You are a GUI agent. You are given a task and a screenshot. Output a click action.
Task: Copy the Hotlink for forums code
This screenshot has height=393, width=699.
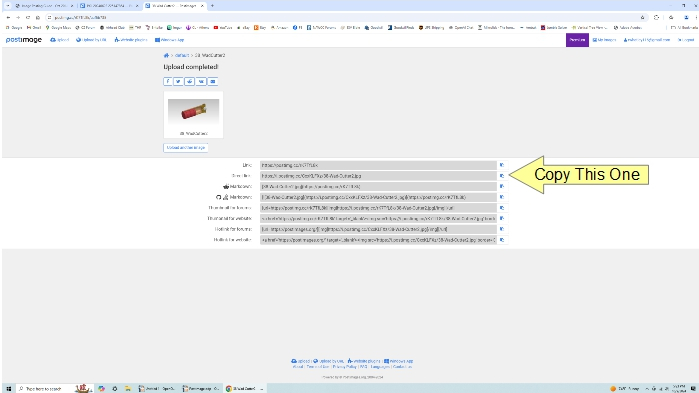click(502, 229)
